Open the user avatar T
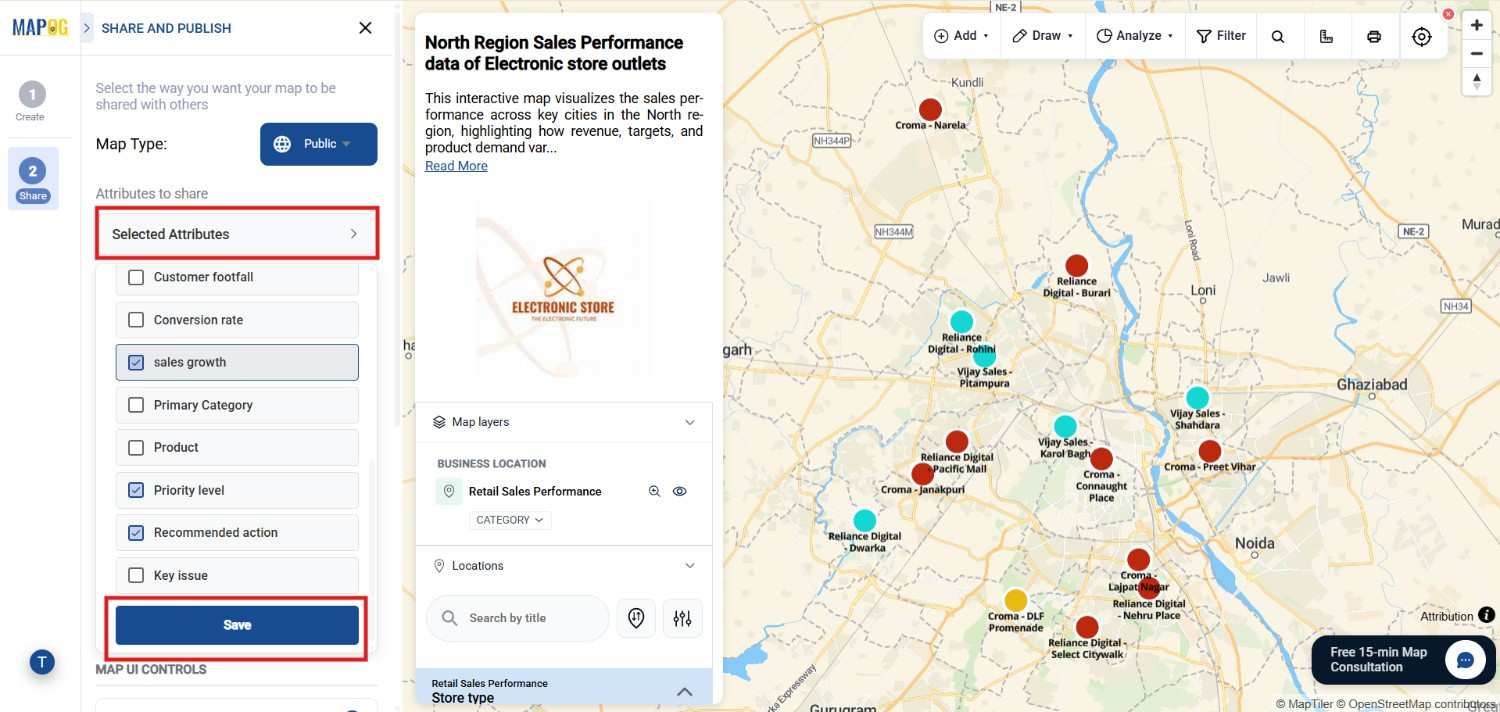This screenshot has width=1500, height=712. (x=41, y=662)
